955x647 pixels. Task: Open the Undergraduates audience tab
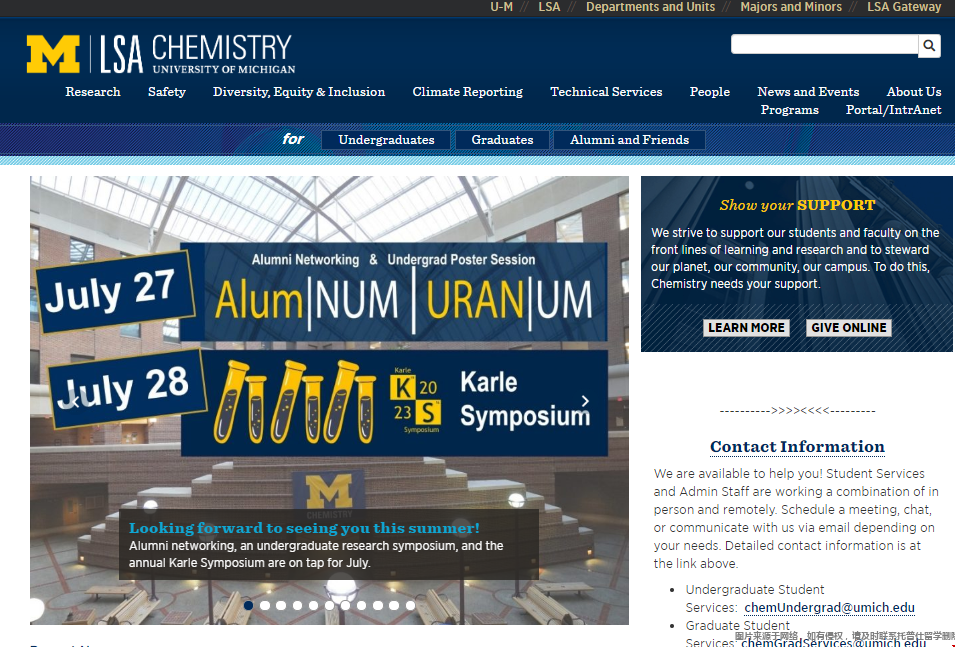[386, 140]
